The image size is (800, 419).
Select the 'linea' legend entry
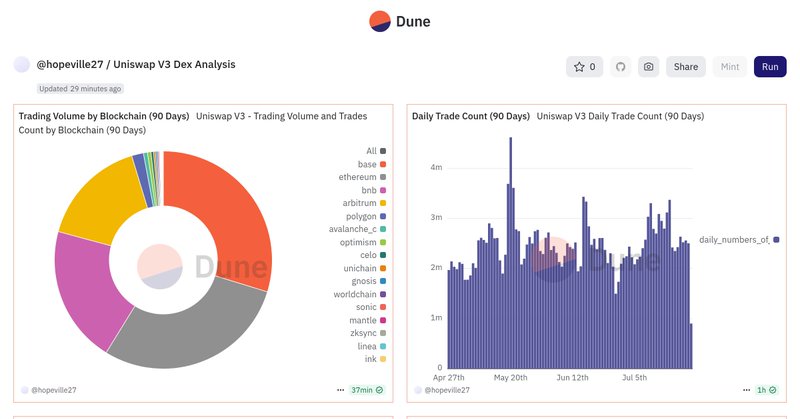coord(371,347)
